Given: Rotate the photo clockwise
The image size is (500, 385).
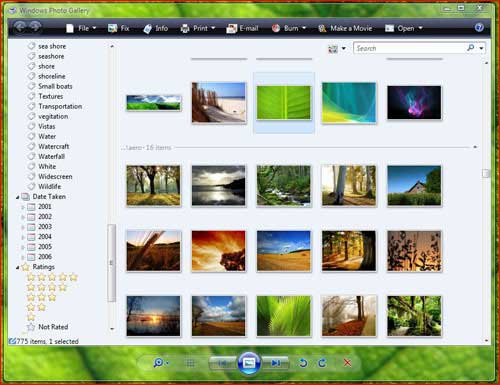Looking at the screenshot, I should [x=322, y=363].
